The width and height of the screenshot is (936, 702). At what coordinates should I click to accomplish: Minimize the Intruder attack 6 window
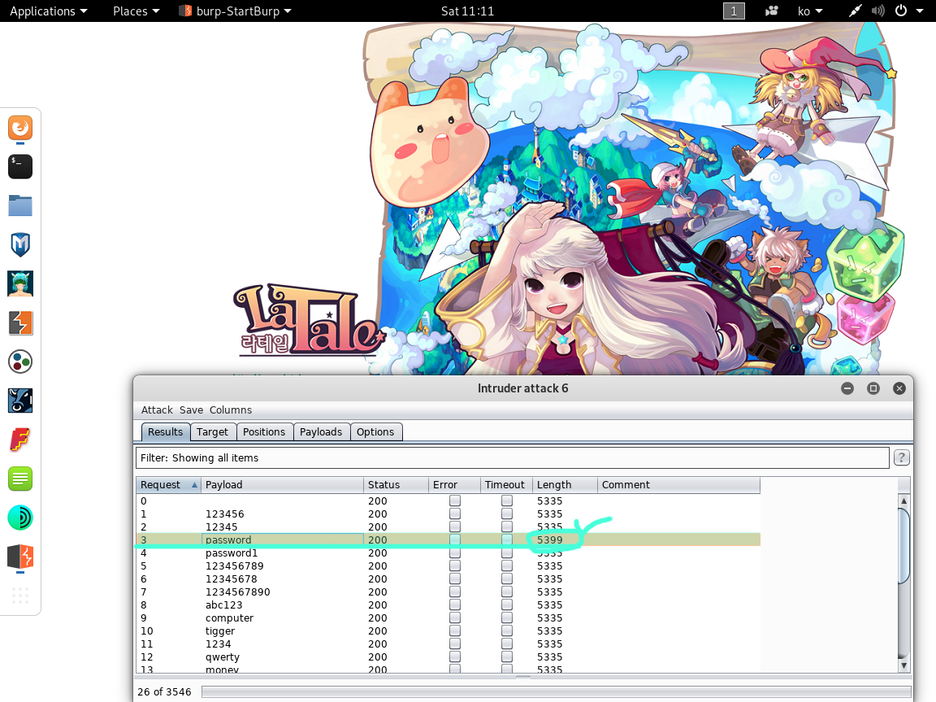click(x=847, y=389)
